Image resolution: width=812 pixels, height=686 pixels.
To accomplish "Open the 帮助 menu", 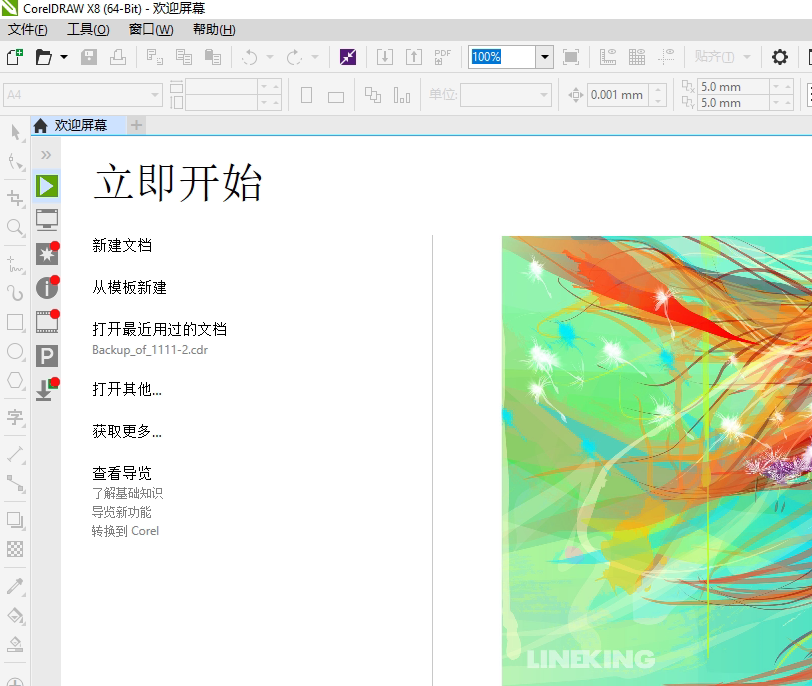I will [x=214, y=30].
